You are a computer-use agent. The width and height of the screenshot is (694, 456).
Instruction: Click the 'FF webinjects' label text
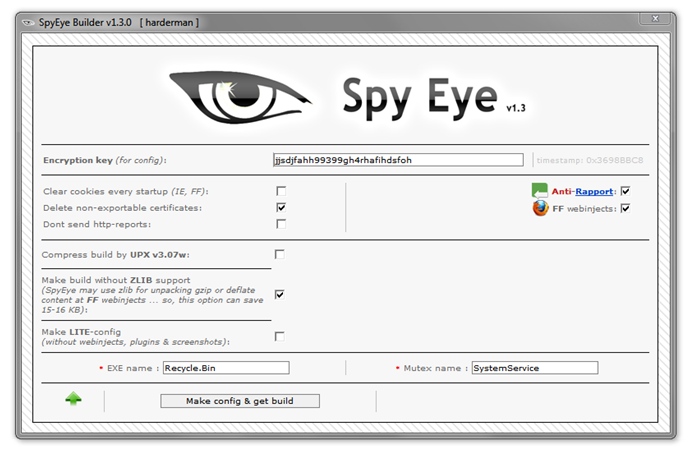point(584,209)
